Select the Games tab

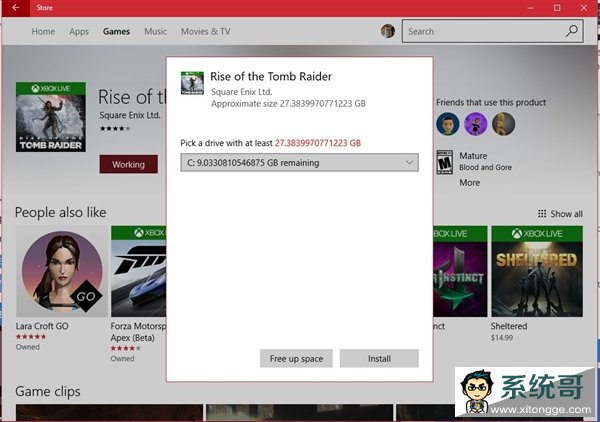pyautogui.click(x=116, y=31)
